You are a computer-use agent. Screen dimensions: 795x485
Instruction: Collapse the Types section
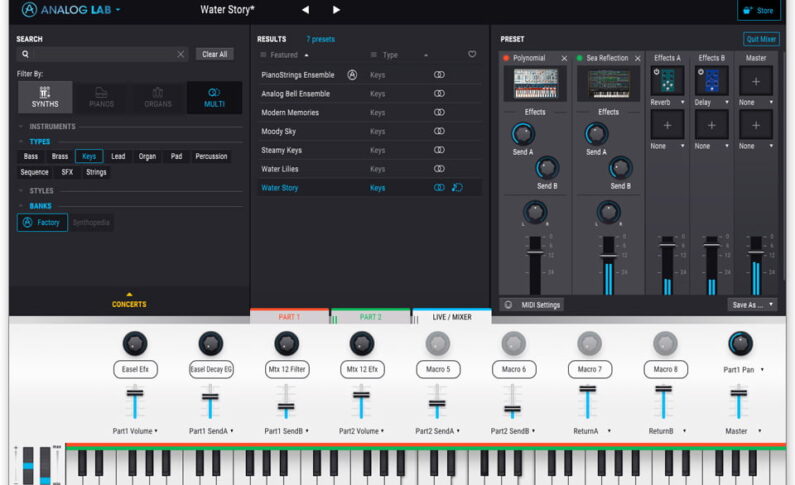[21, 141]
